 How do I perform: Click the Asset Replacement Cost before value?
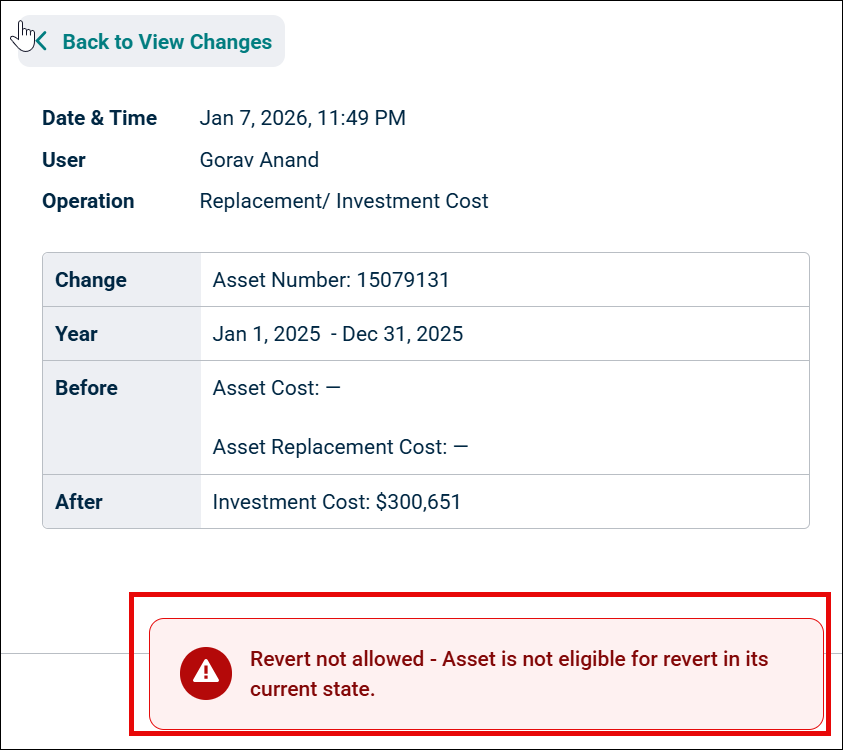[x=340, y=447]
